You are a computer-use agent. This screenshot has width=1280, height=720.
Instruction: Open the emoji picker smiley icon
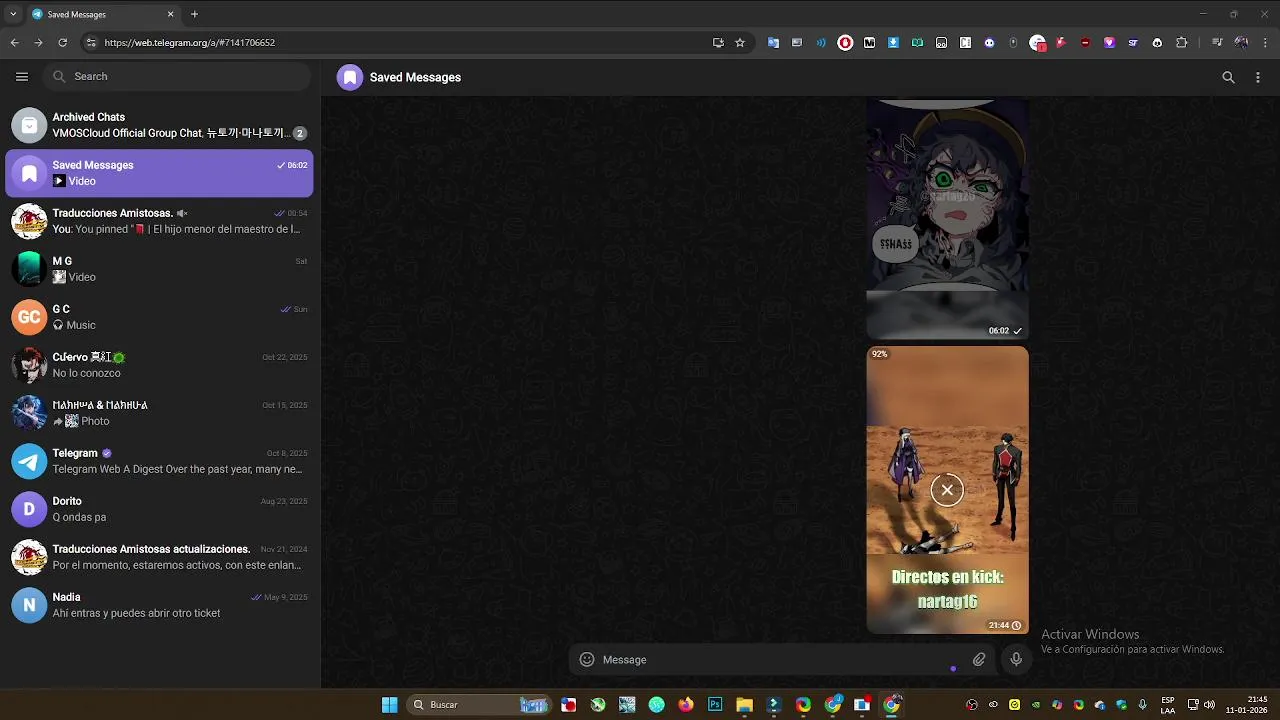coord(587,659)
